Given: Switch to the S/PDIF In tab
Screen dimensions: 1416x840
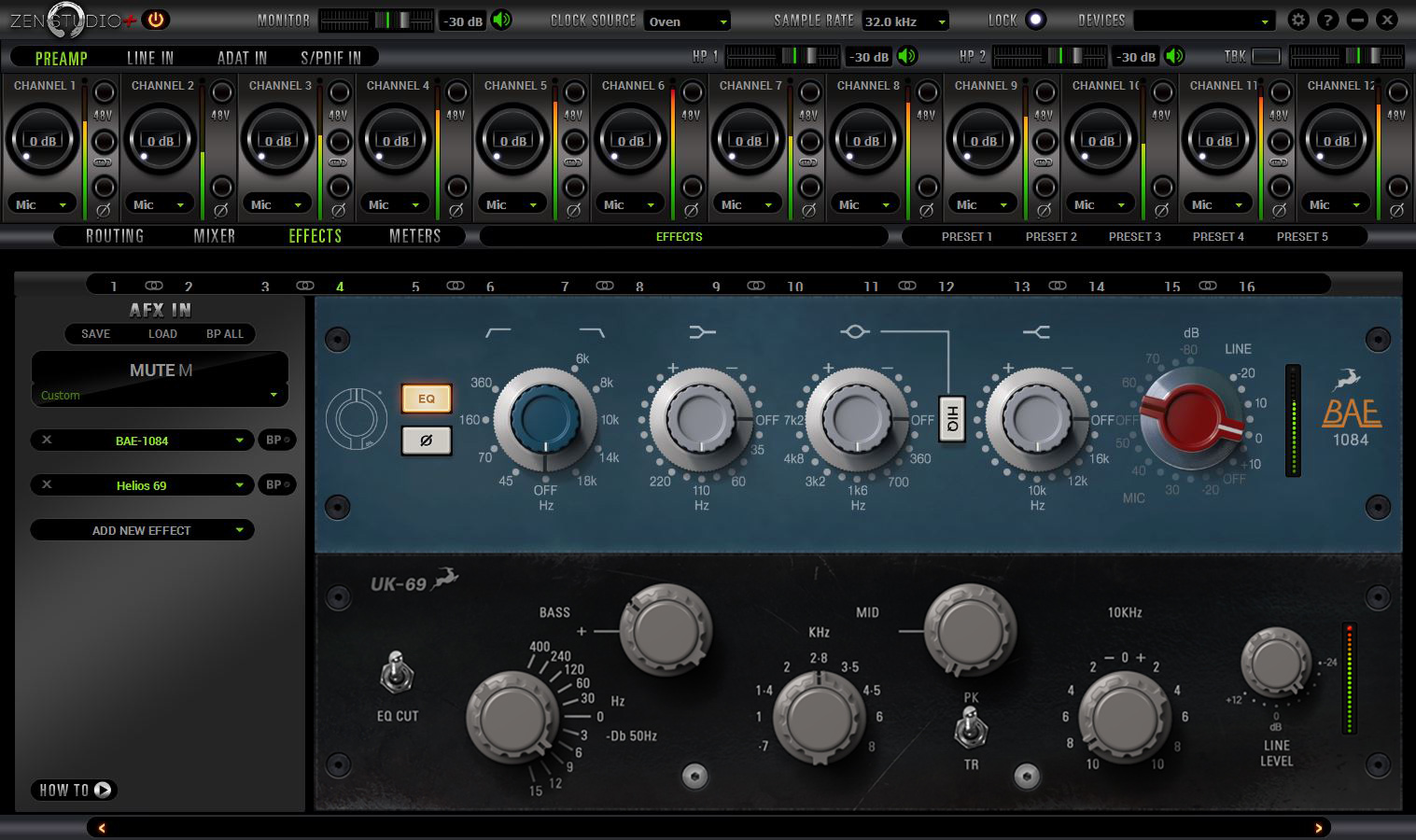Looking at the screenshot, I should (330, 58).
